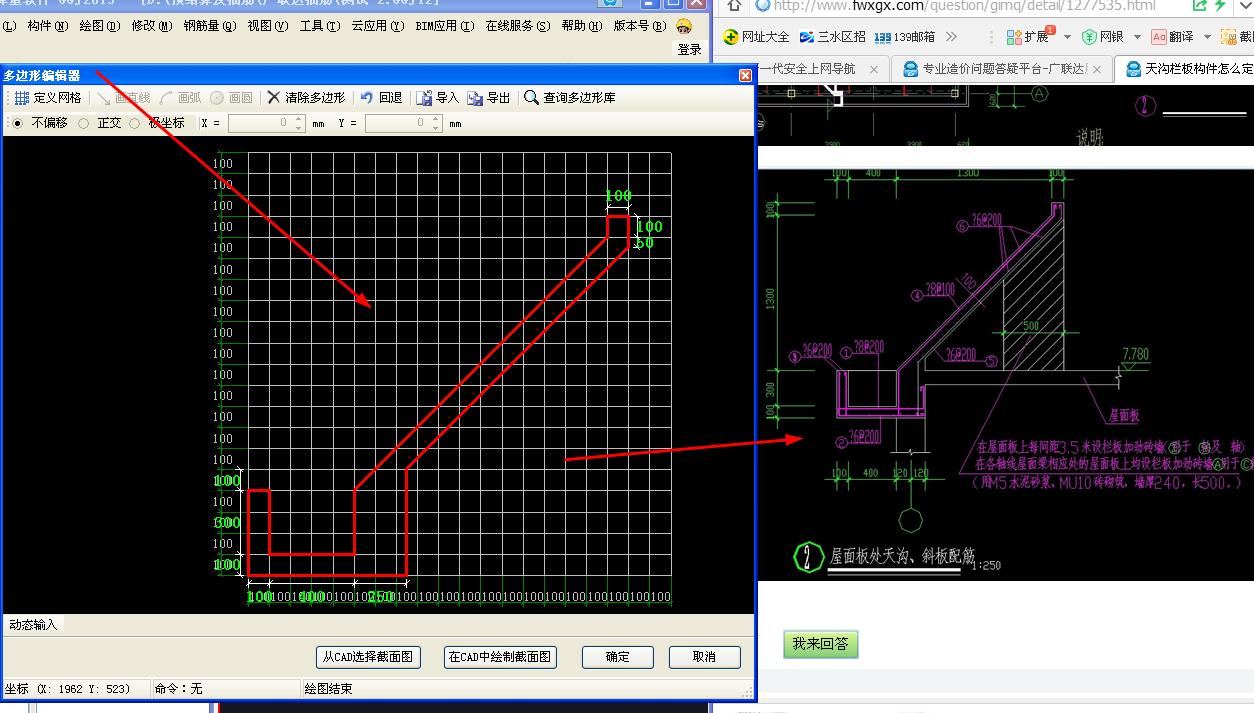This screenshot has height=713, width=1254.
Task: Open the 钢筋量(Q) menu
Action: tap(210, 26)
